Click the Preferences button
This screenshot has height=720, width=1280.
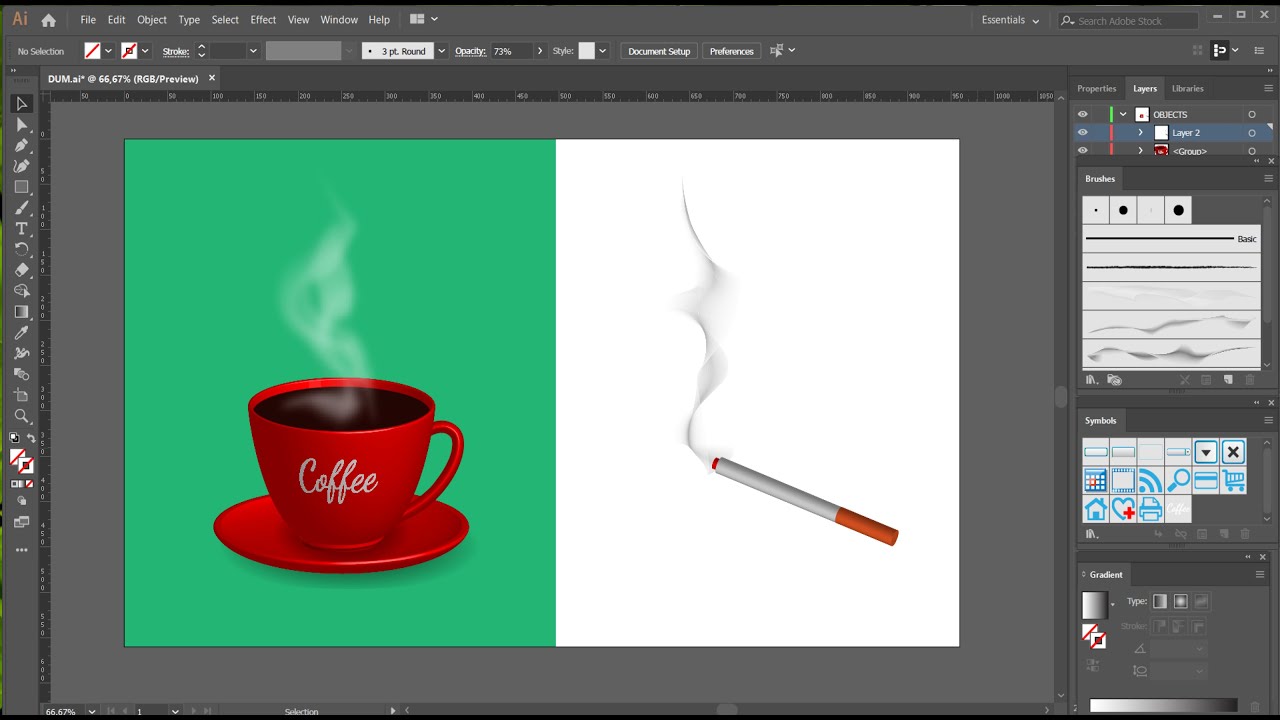point(732,51)
